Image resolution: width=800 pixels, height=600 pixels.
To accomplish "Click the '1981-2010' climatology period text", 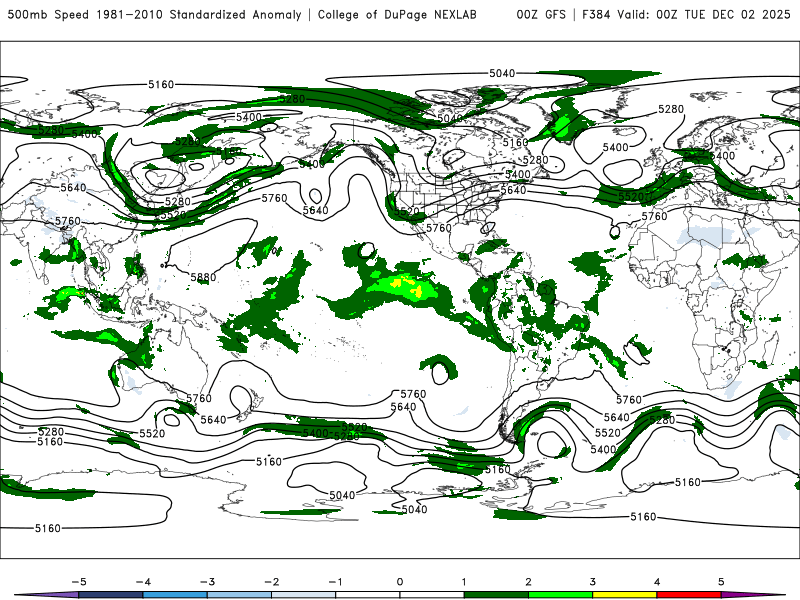I will [131, 14].
